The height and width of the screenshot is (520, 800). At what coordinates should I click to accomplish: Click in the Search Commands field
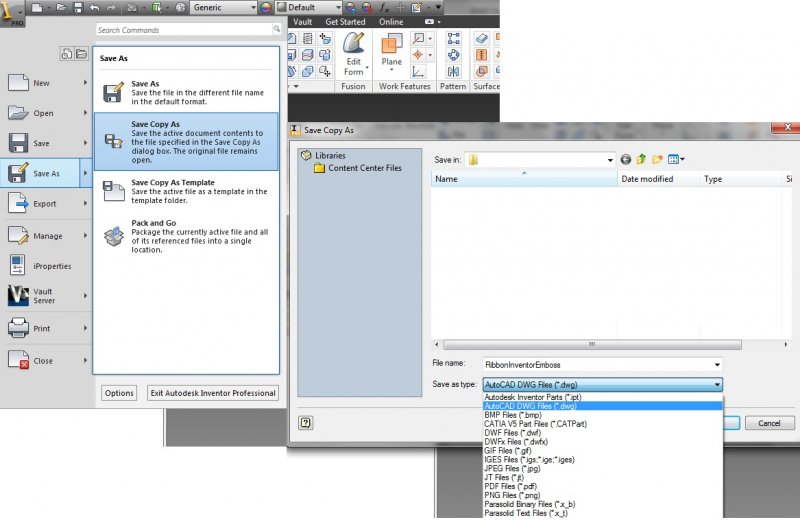tap(185, 30)
